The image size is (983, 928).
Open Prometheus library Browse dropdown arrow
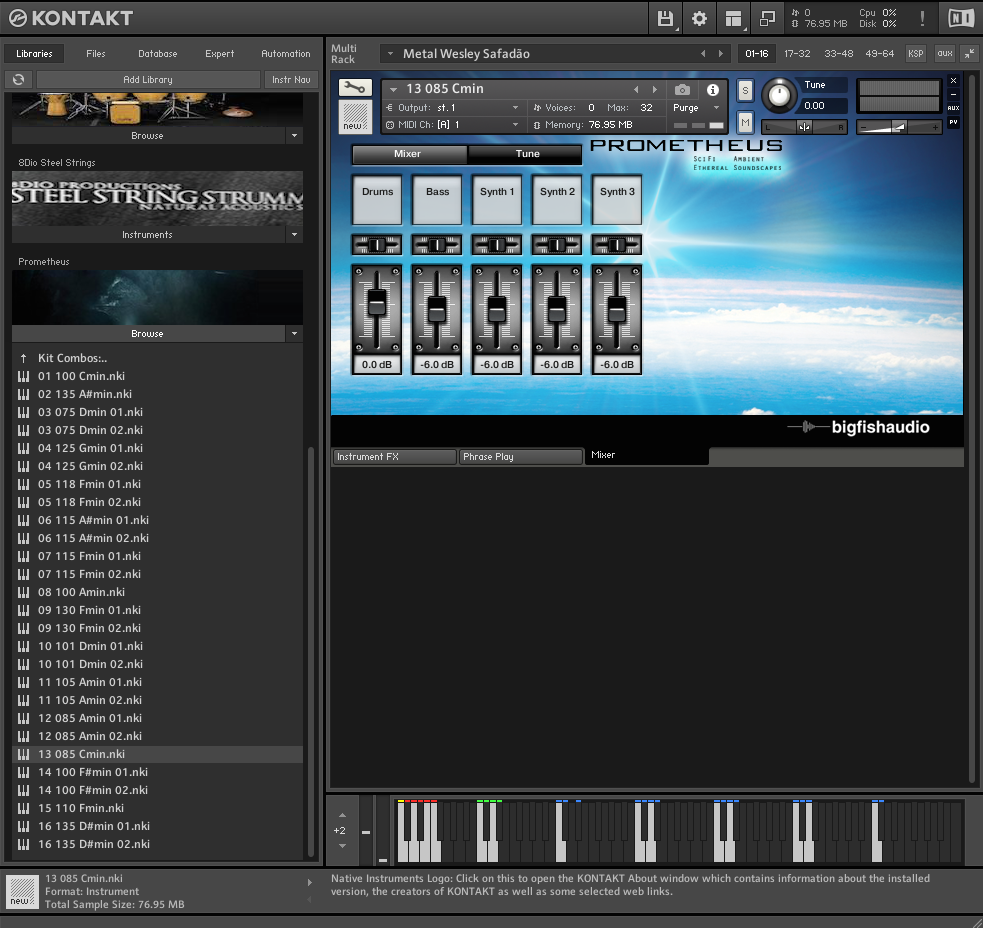coord(295,334)
